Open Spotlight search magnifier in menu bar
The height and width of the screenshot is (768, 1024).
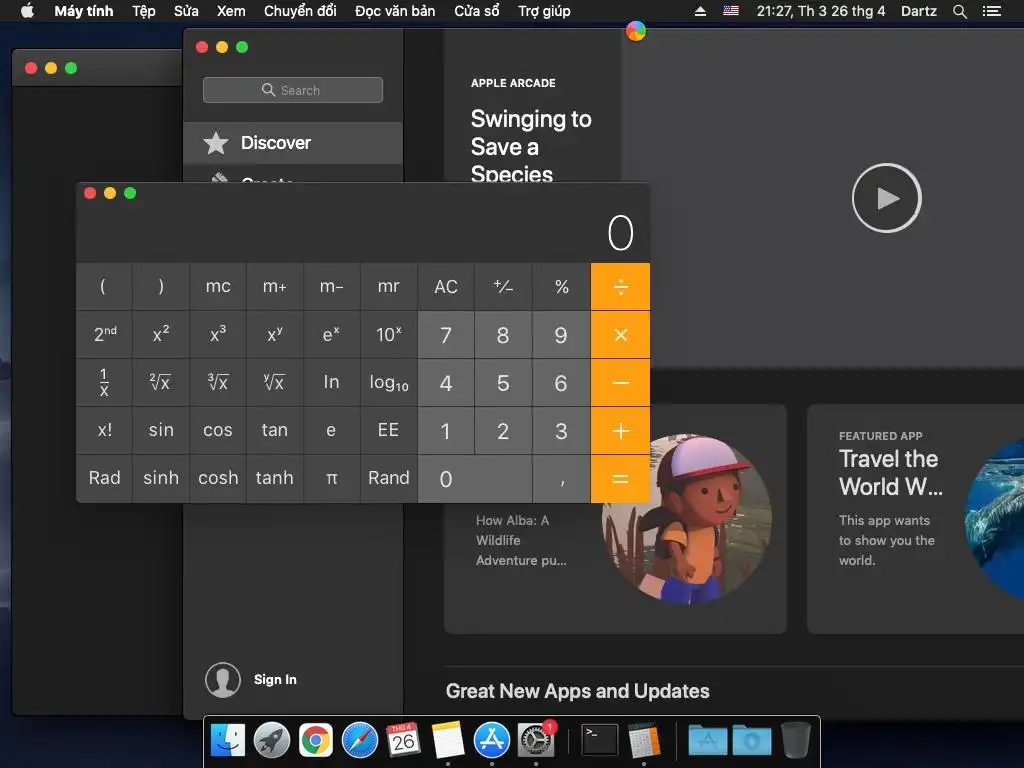click(x=959, y=11)
